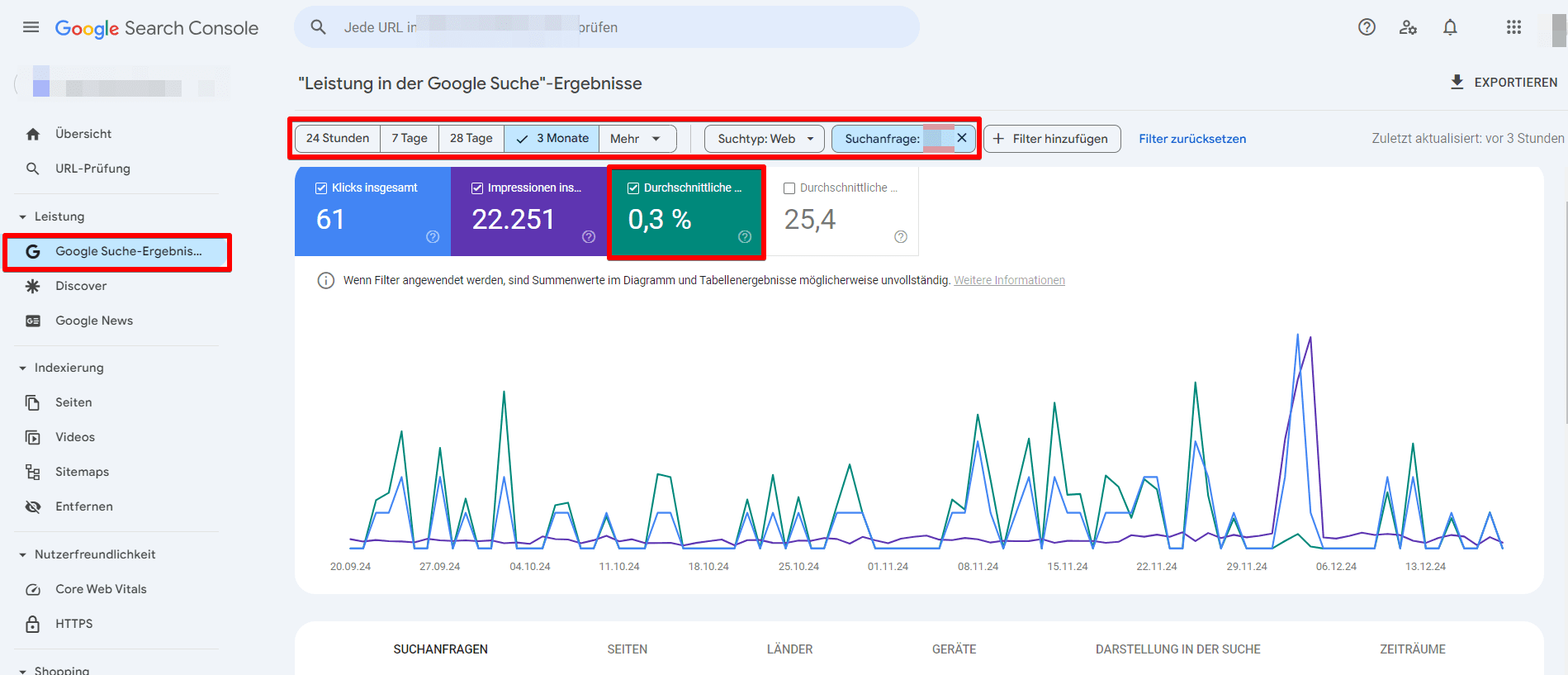Click the Google News icon
The height and width of the screenshot is (675, 1568).
[x=33, y=321]
